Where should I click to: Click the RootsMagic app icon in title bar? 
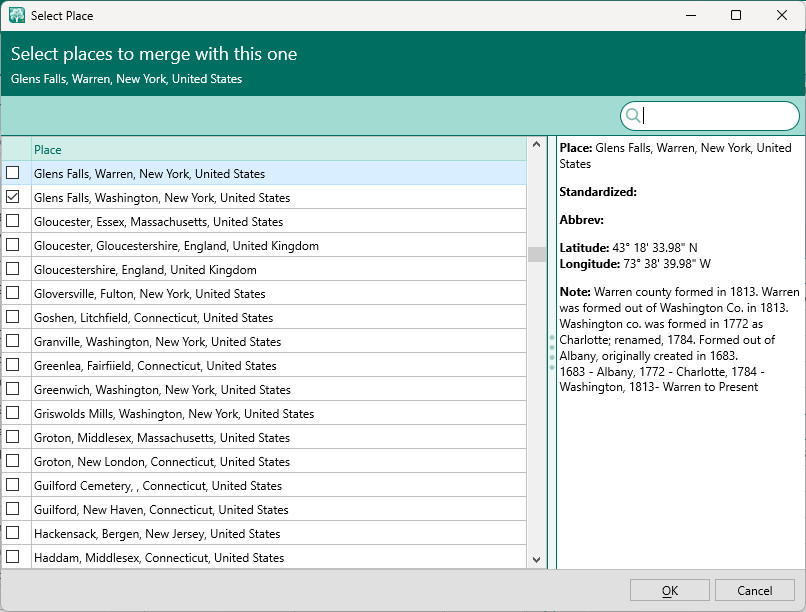coord(17,15)
